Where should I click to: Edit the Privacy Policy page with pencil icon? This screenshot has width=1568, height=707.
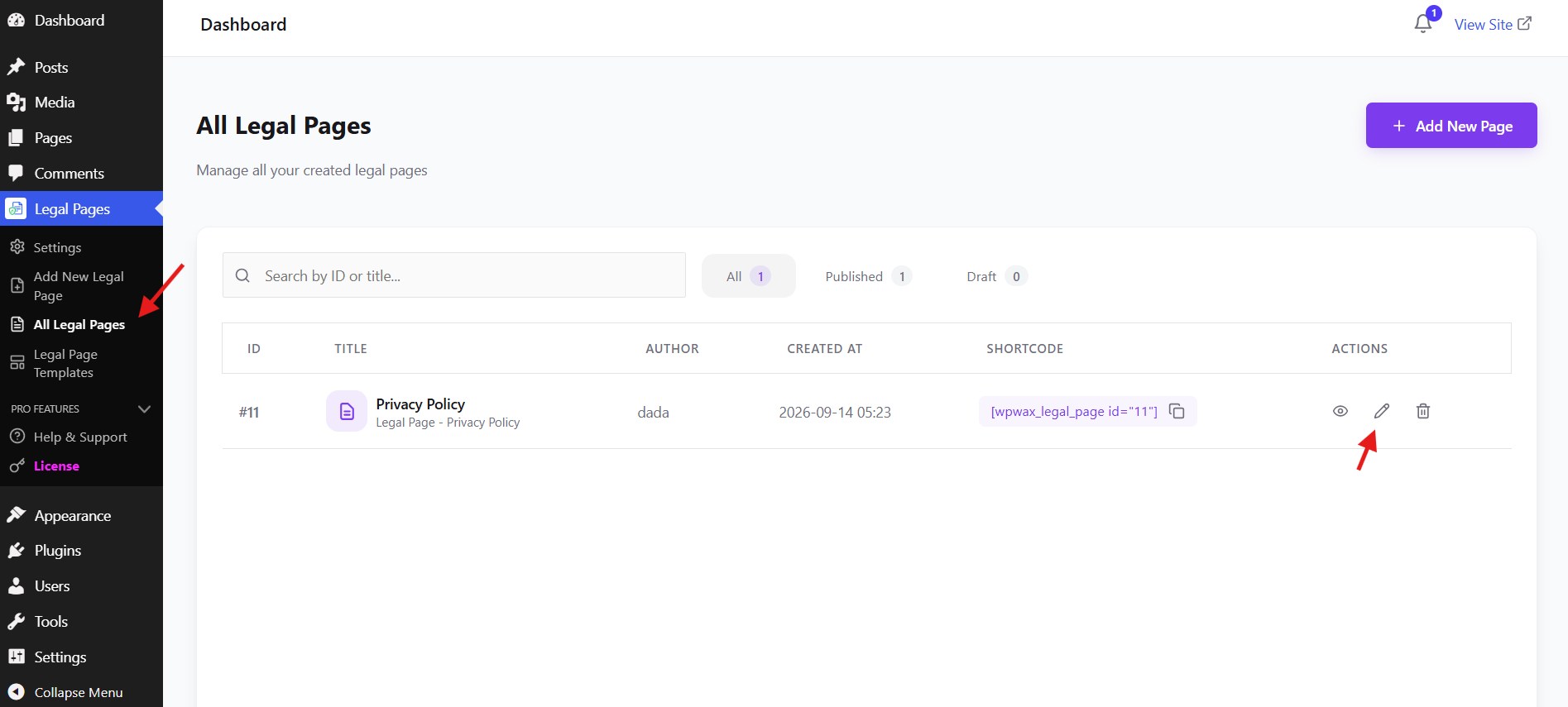(1382, 411)
